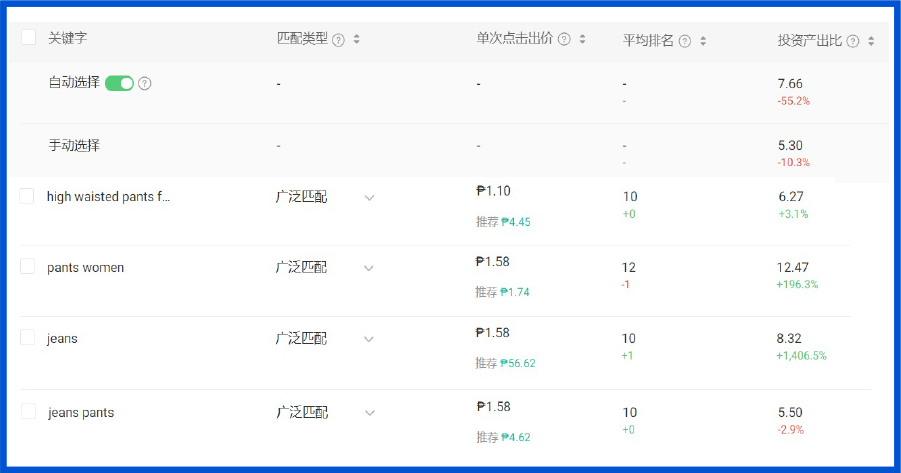
Task: Sort by 单次点击出价 column arrows
Action: pyautogui.click(x=582, y=39)
